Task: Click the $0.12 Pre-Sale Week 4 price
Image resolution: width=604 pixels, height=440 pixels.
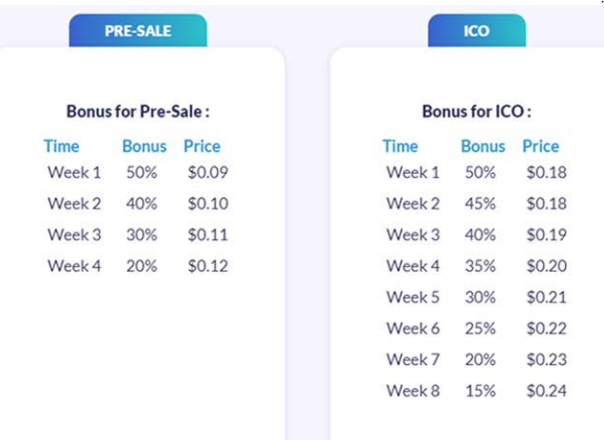Action: [x=208, y=266]
